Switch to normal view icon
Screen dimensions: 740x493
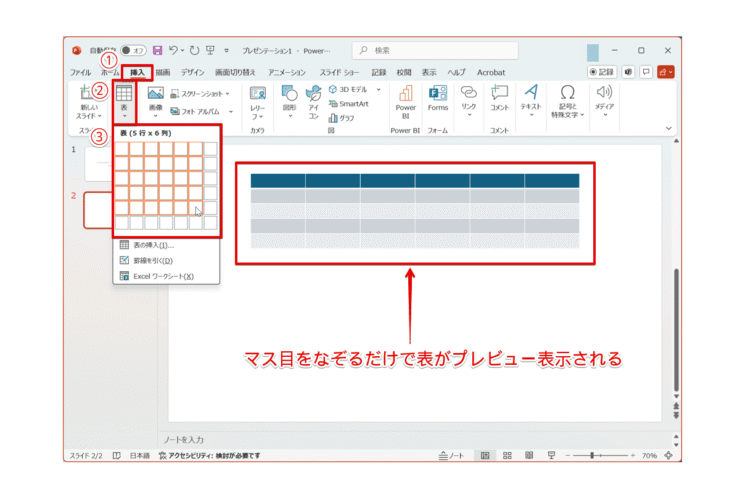pos(485,455)
